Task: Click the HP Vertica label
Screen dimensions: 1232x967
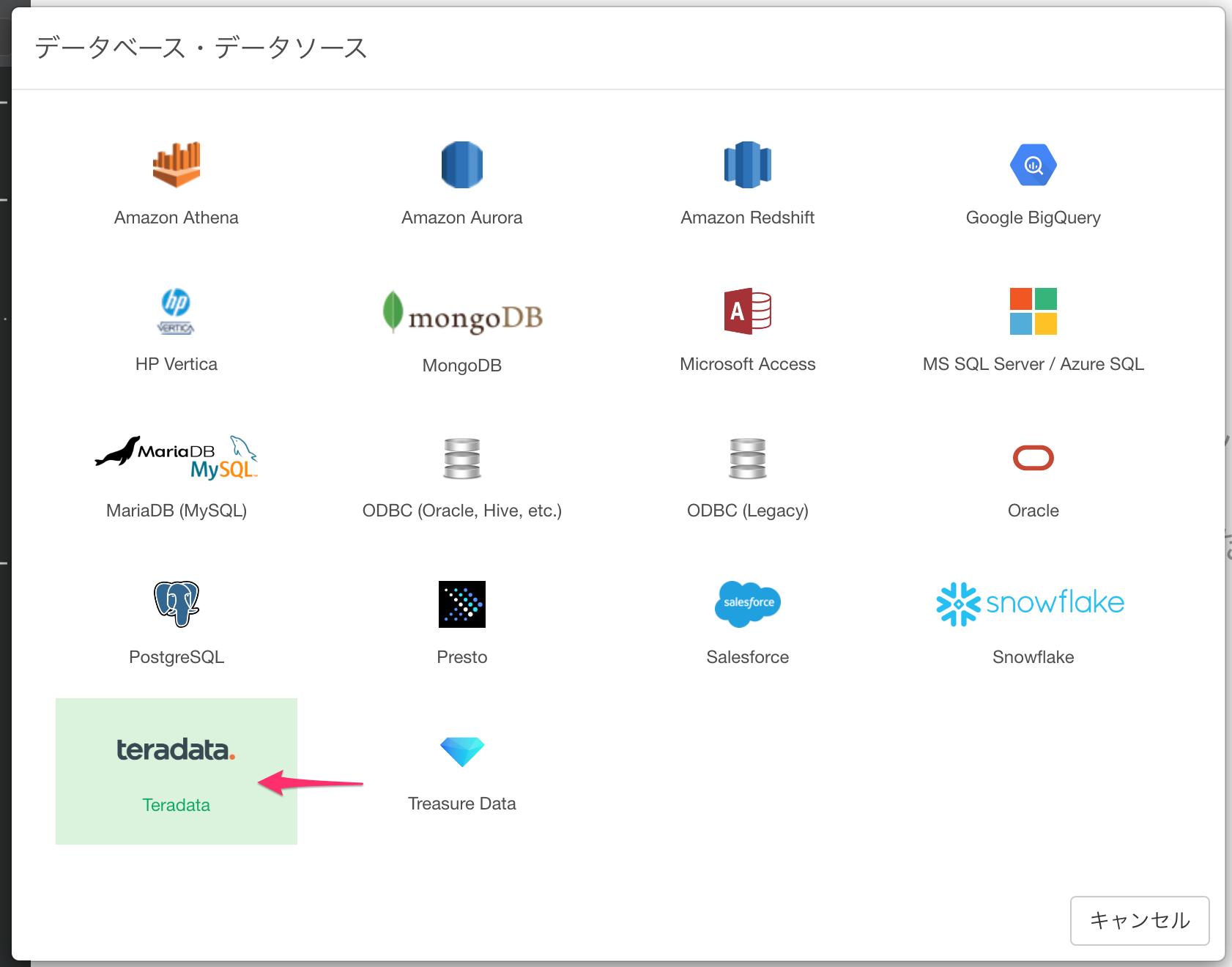Action: click(x=177, y=364)
